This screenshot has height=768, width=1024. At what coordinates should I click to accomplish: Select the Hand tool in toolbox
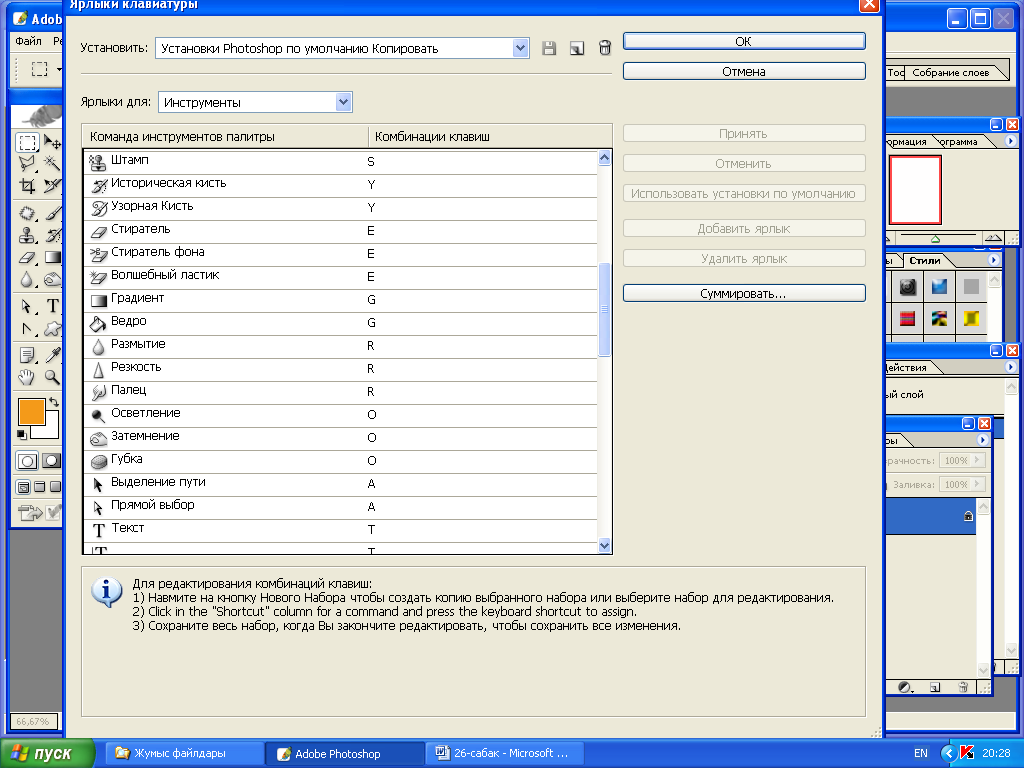pos(27,377)
